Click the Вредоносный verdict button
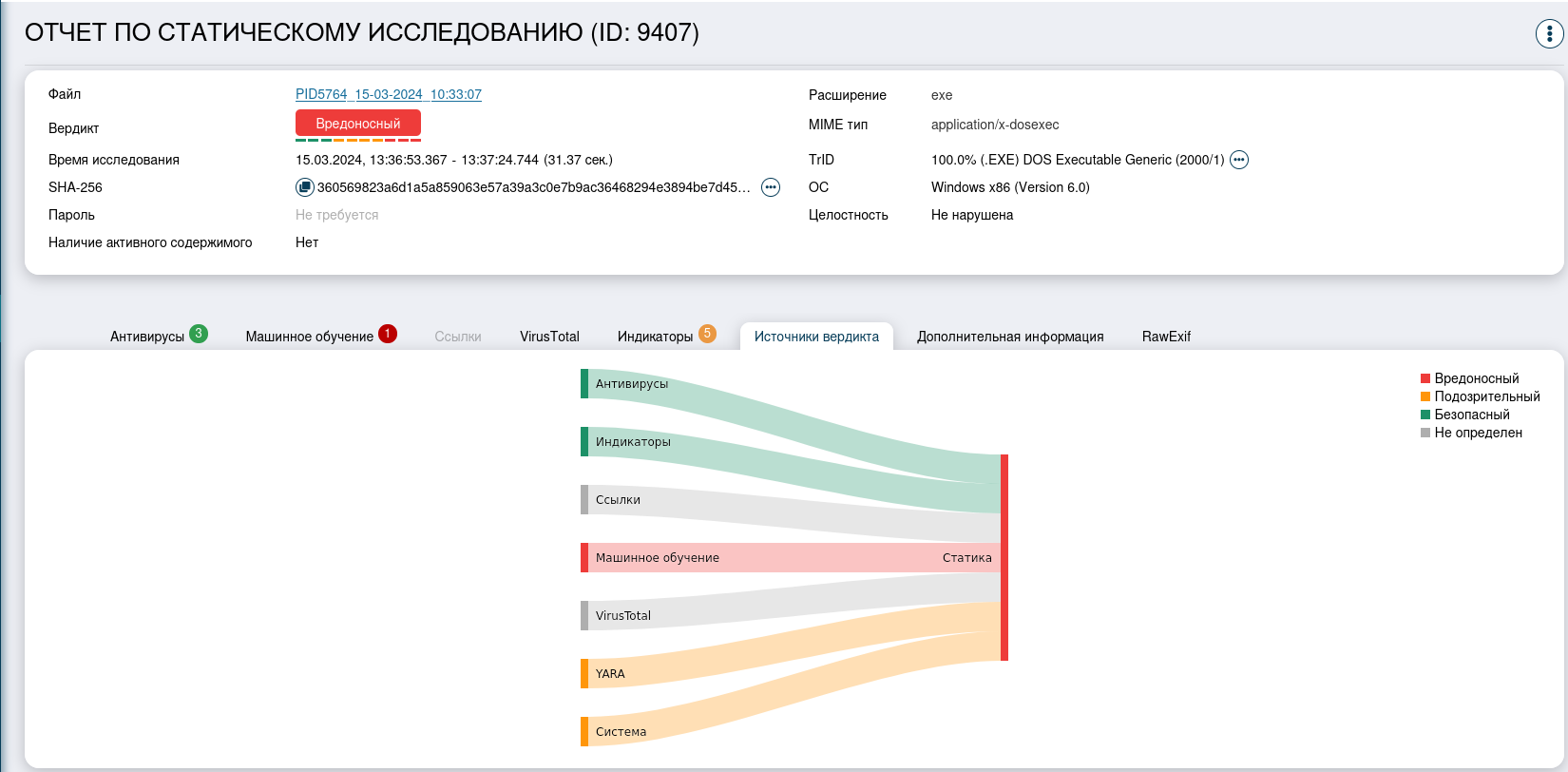Image resolution: width=1568 pixels, height=772 pixels. pyautogui.click(x=357, y=124)
